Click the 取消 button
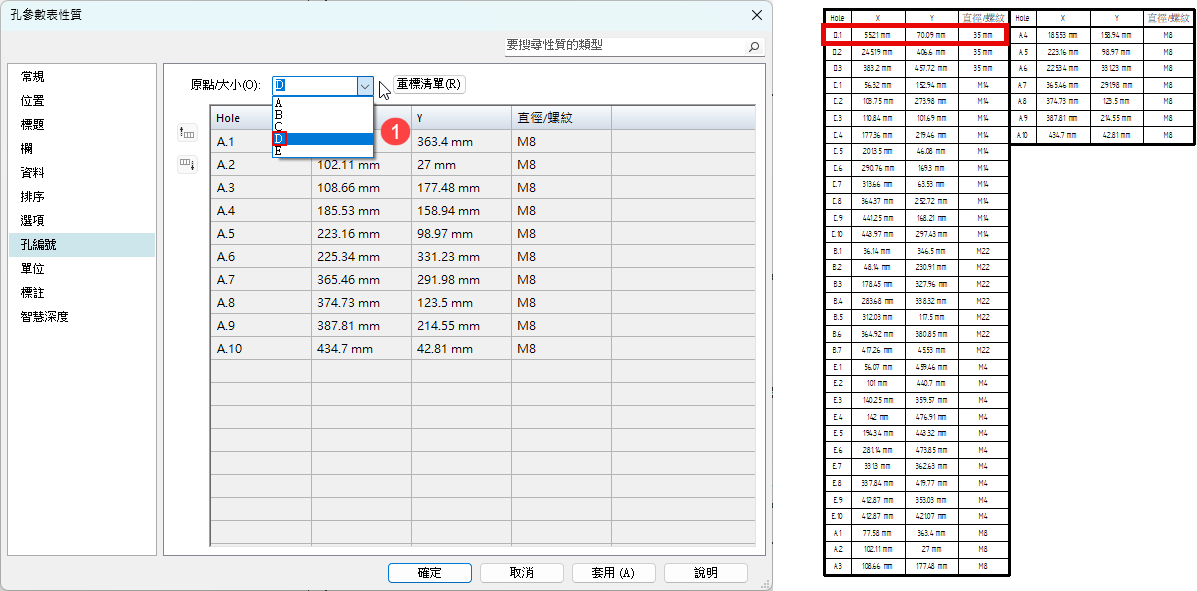Screen dimensions: 1197x591 [521, 573]
